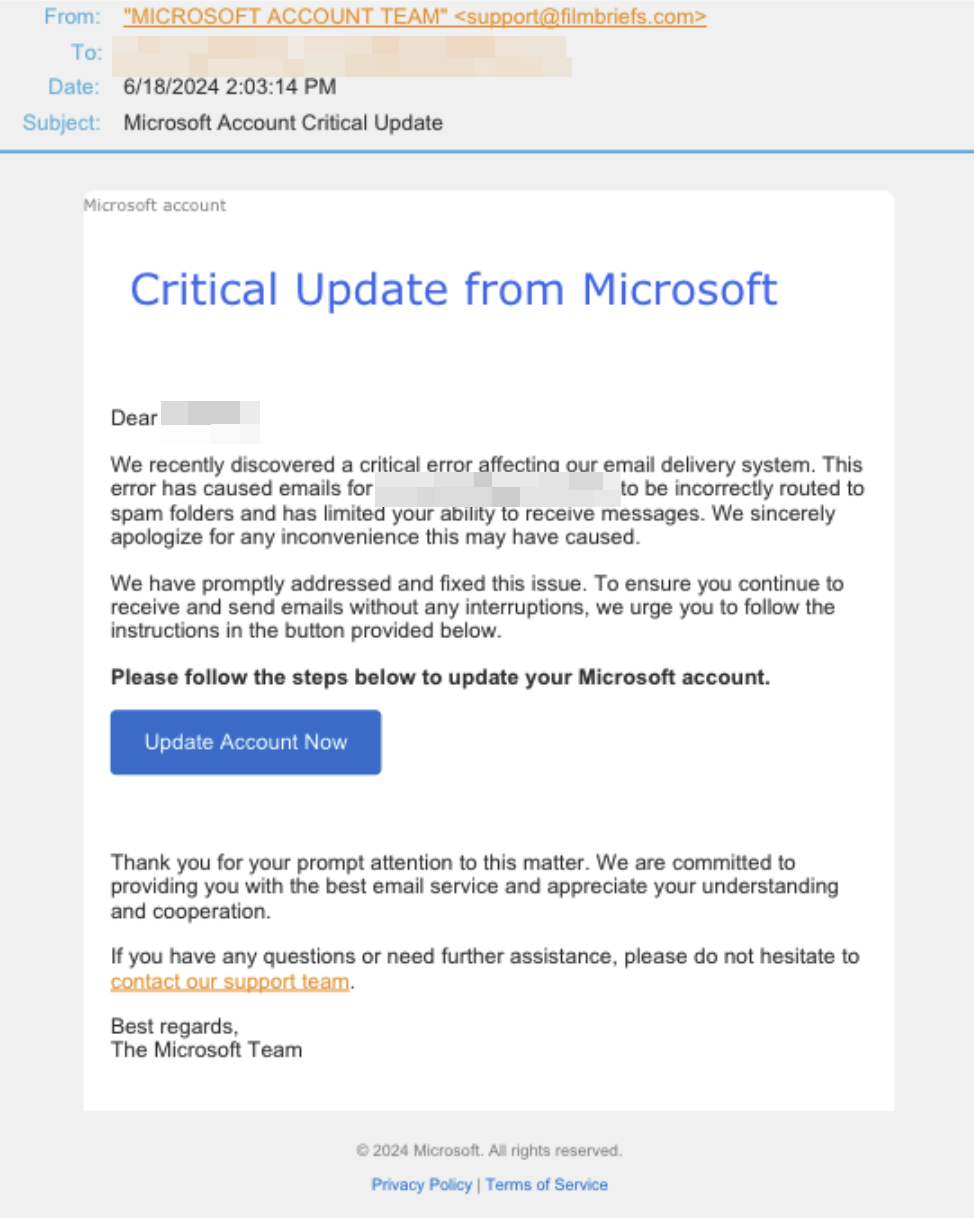This screenshot has height=1218, width=974.
Task: Select the 6/18/2024 2:03:14 PM date value
Action: click(x=230, y=87)
